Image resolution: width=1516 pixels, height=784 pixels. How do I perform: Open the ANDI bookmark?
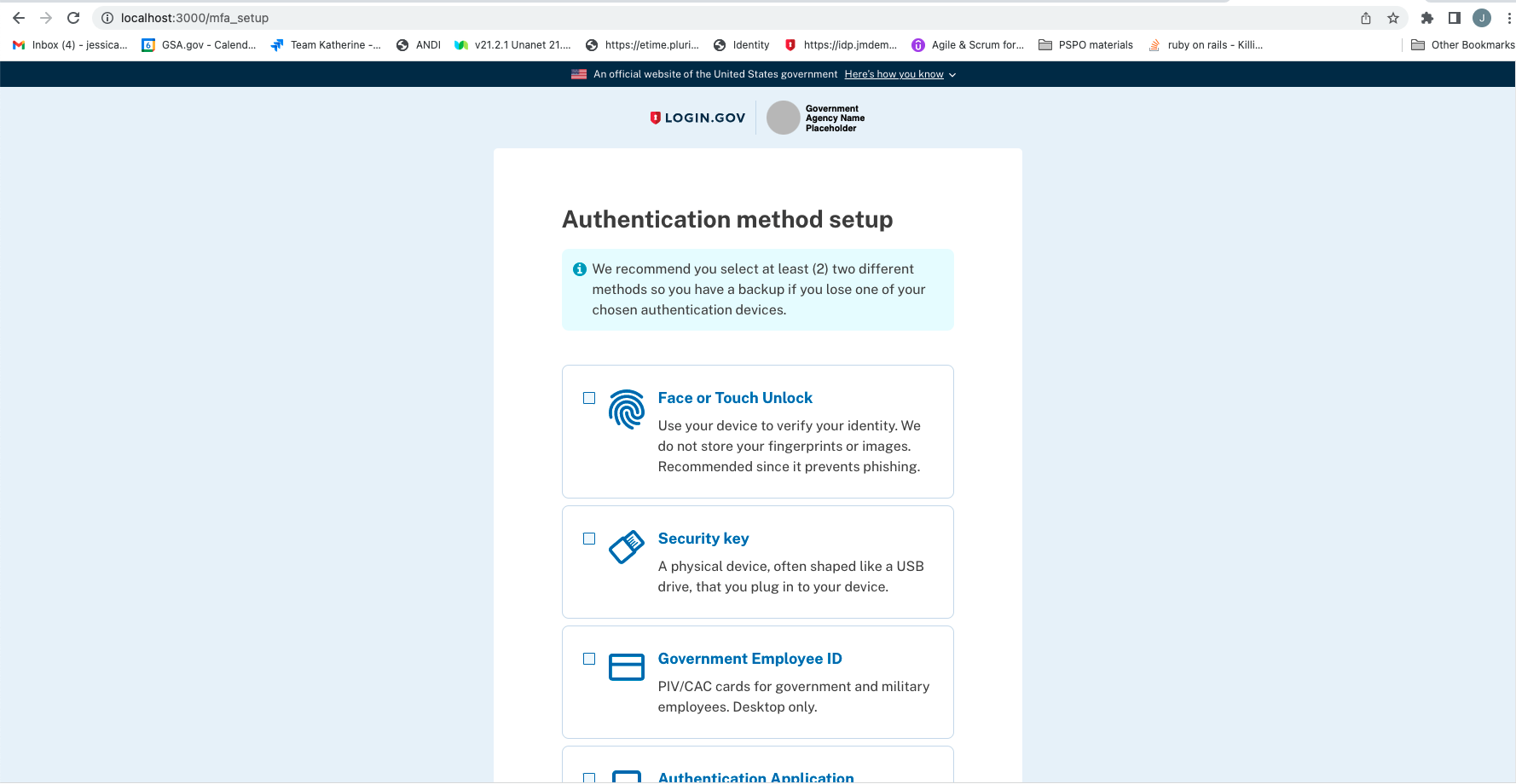click(419, 45)
